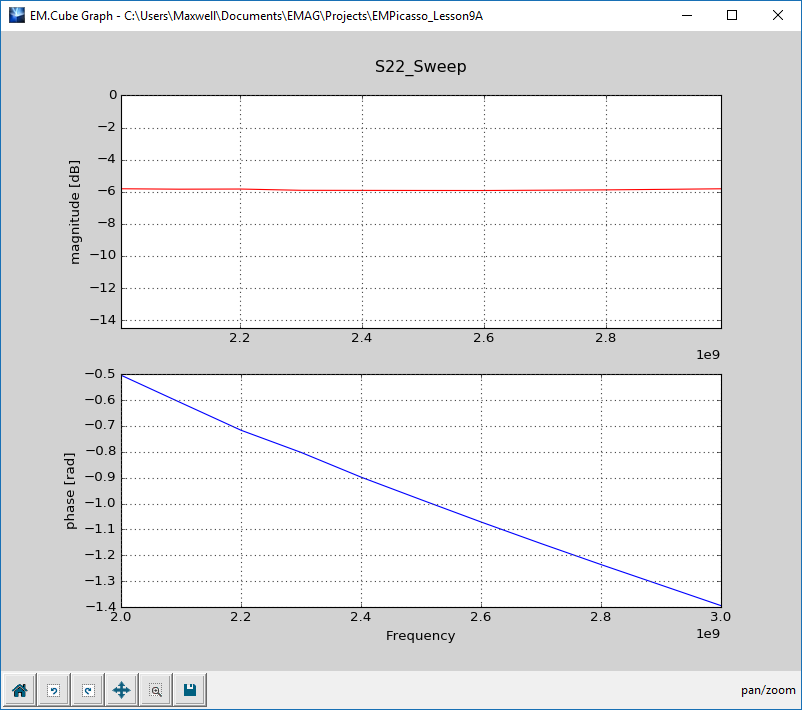Click the 0 tick on the magnitude axis
Screen dimensions: 802x710
point(113,95)
